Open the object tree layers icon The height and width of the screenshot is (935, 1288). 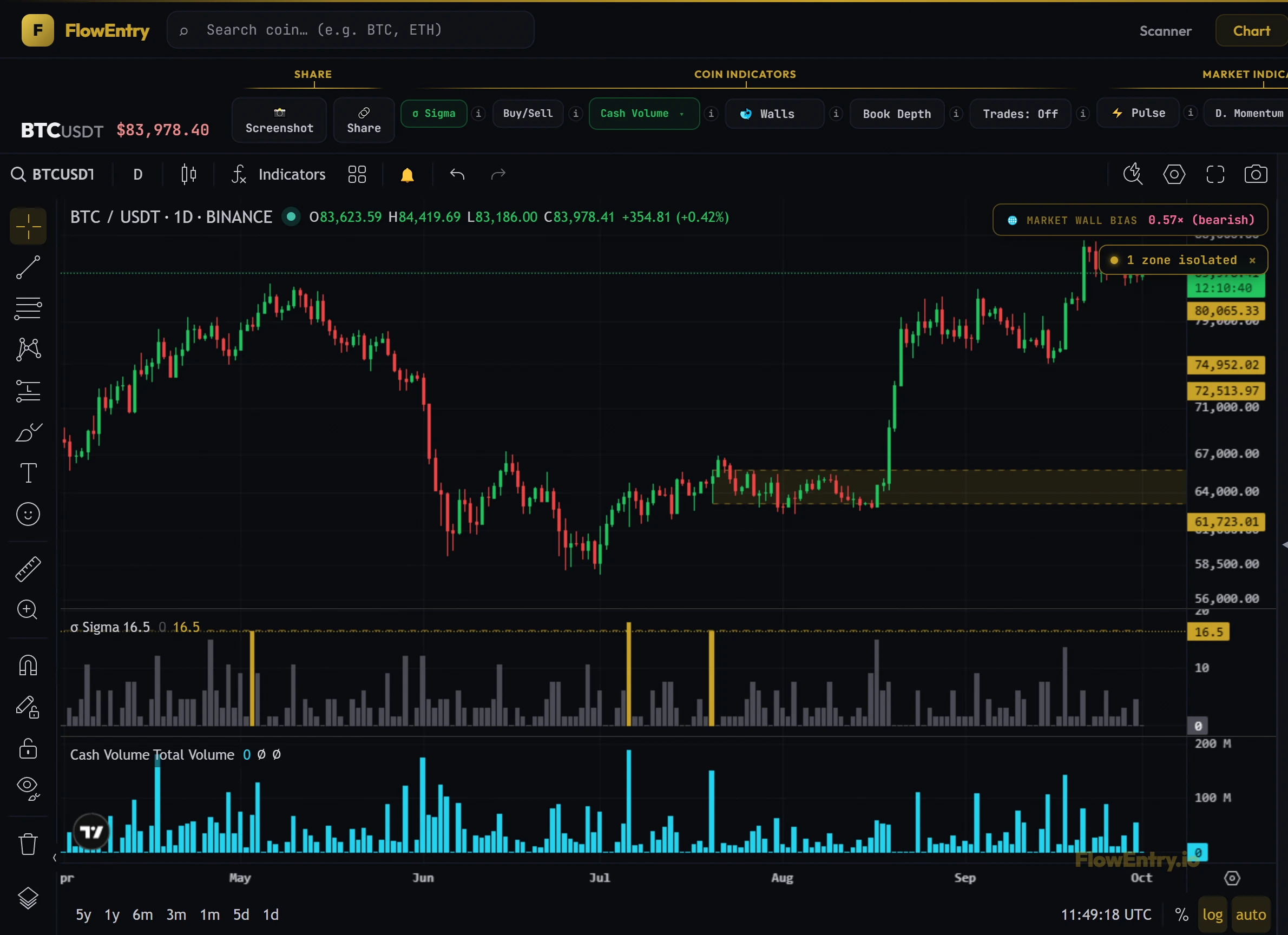click(x=28, y=898)
